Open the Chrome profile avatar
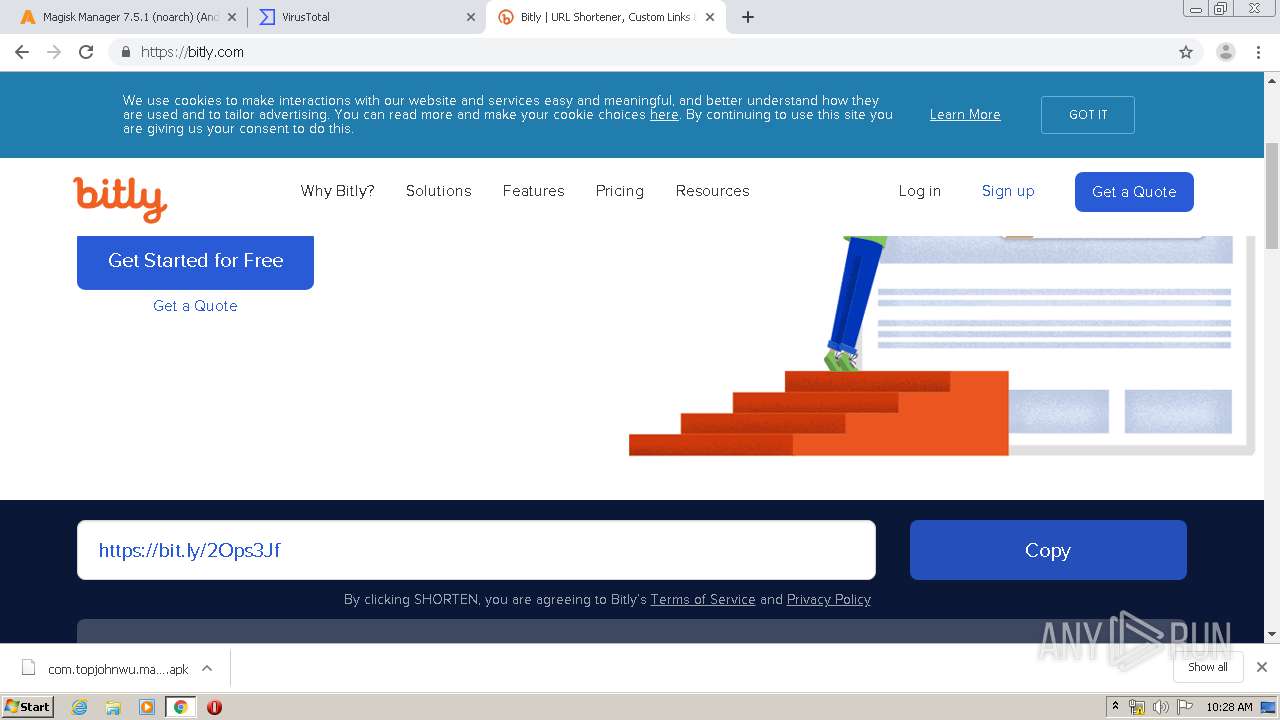The width and height of the screenshot is (1280, 720). pyautogui.click(x=1225, y=52)
